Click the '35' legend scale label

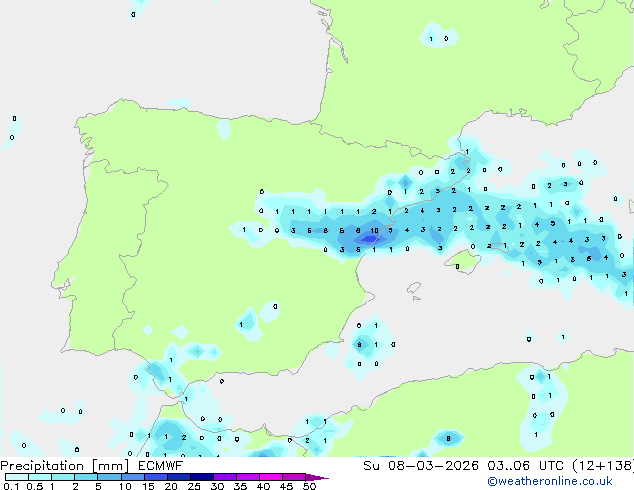(x=240, y=486)
